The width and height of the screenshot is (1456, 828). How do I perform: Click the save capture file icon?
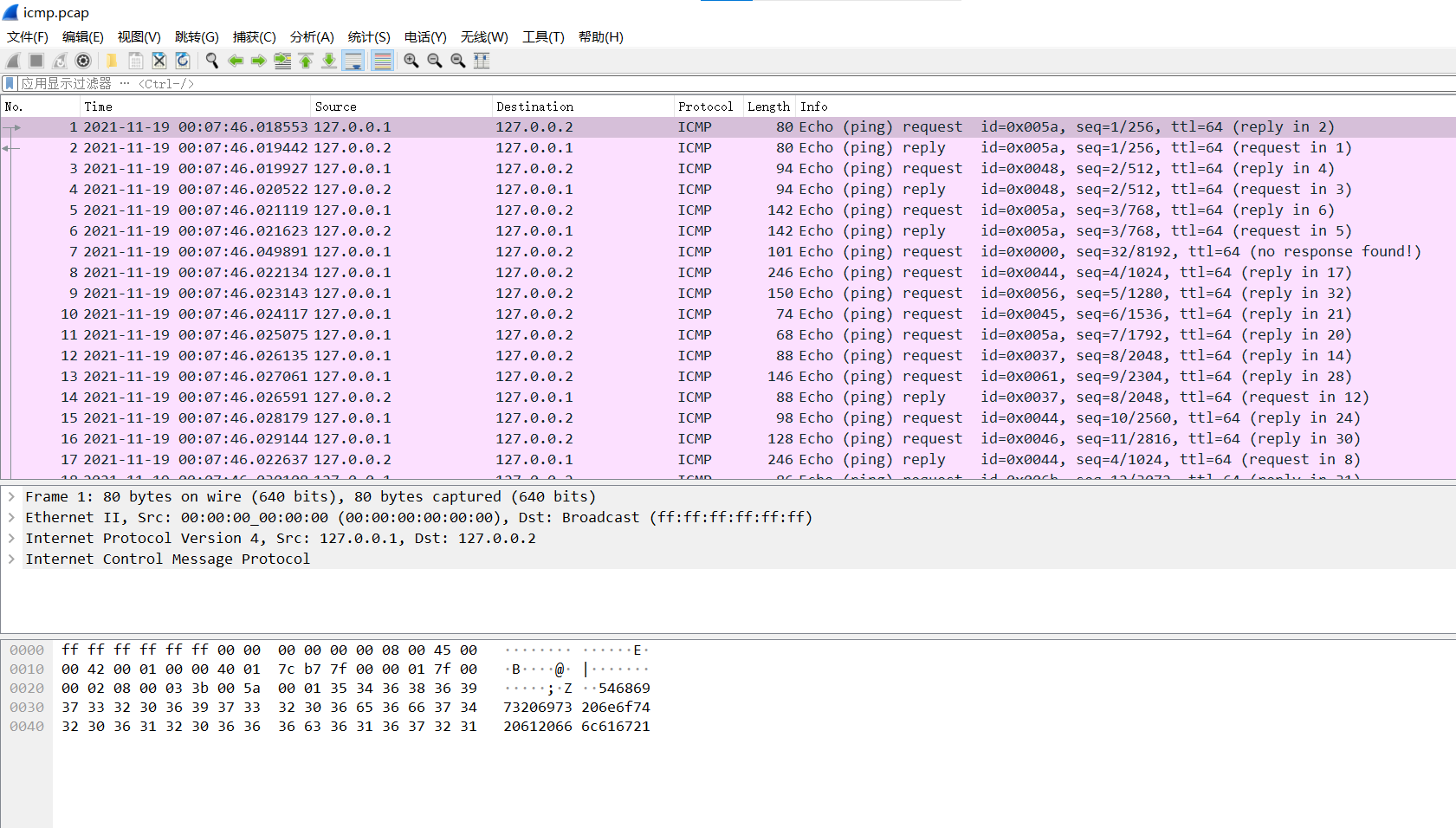tap(136, 61)
